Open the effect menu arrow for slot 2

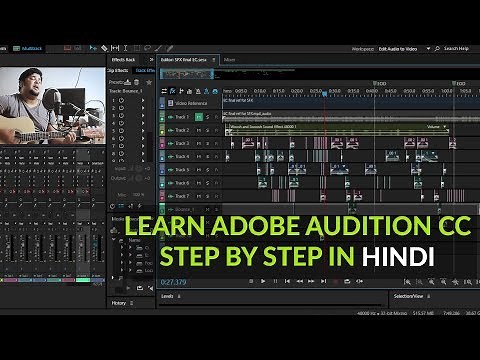click(x=143, y=108)
